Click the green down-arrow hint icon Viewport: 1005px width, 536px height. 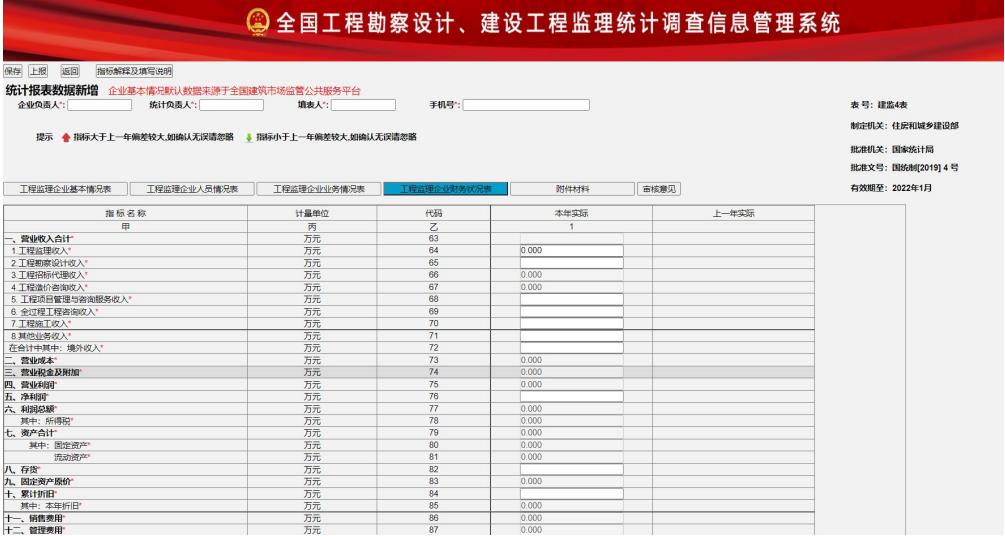tap(248, 137)
